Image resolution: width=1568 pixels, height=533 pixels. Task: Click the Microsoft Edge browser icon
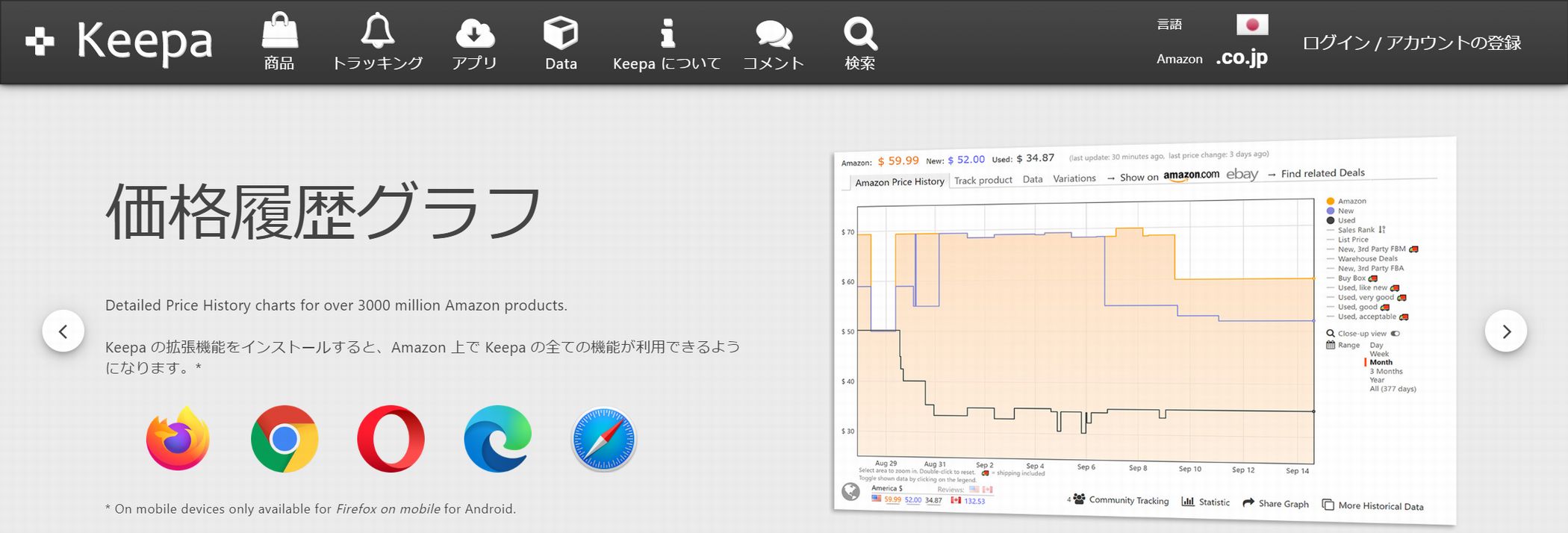tap(497, 439)
